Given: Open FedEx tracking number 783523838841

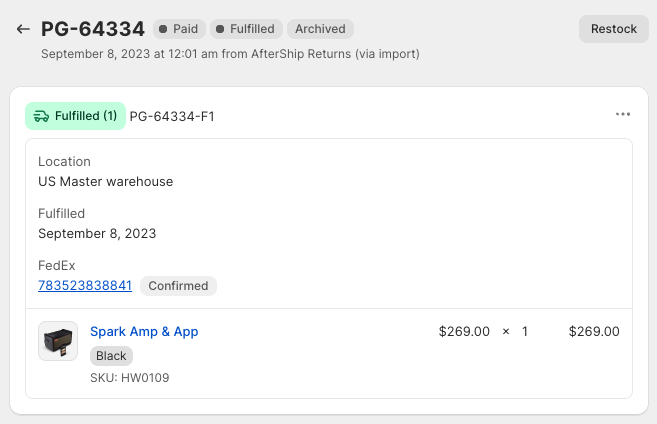Looking at the screenshot, I should click(85, 285).
